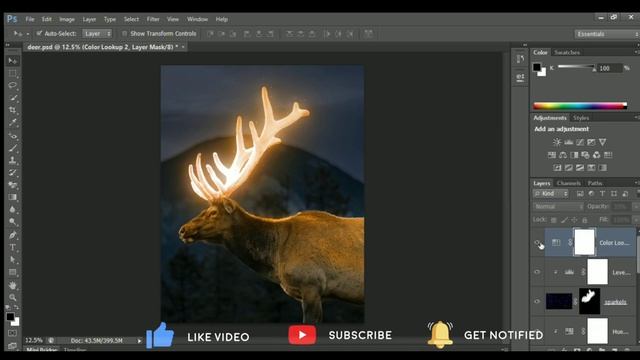Screen dimensions: 640x360
Task: Toggle lock transparent pixels
Action: pyautogui.click(x=553, y=220)
